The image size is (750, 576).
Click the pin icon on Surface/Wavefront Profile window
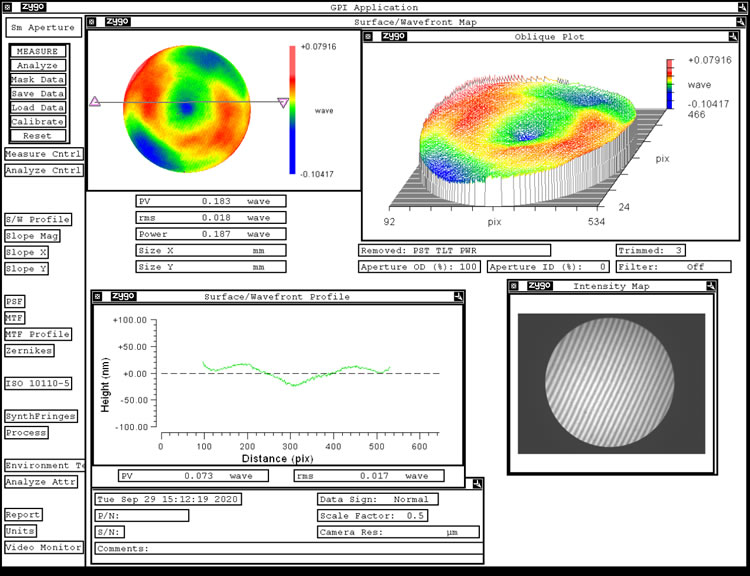click(x=456, y=297)
